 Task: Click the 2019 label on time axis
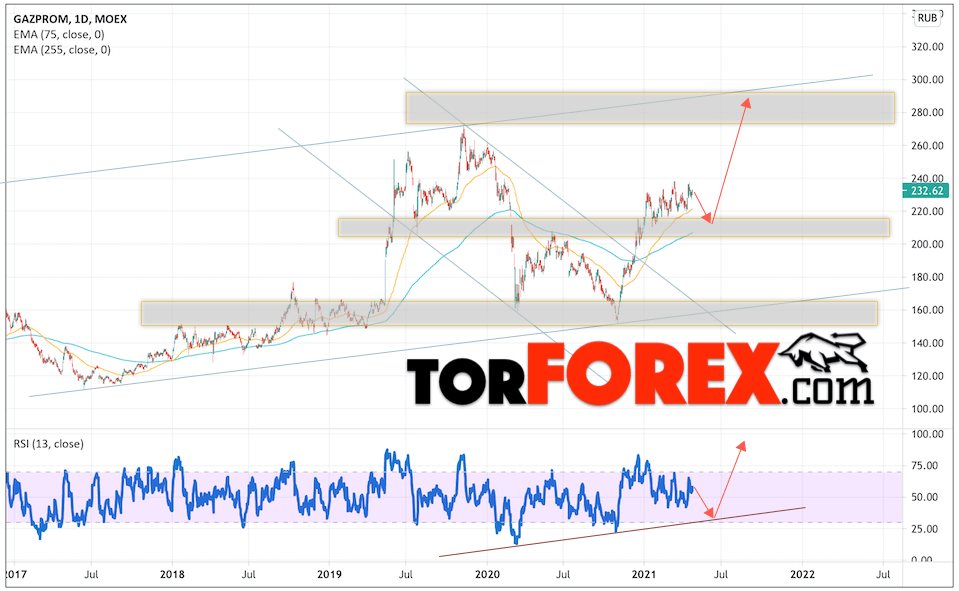pyautogui.click(x=329, y=574)
